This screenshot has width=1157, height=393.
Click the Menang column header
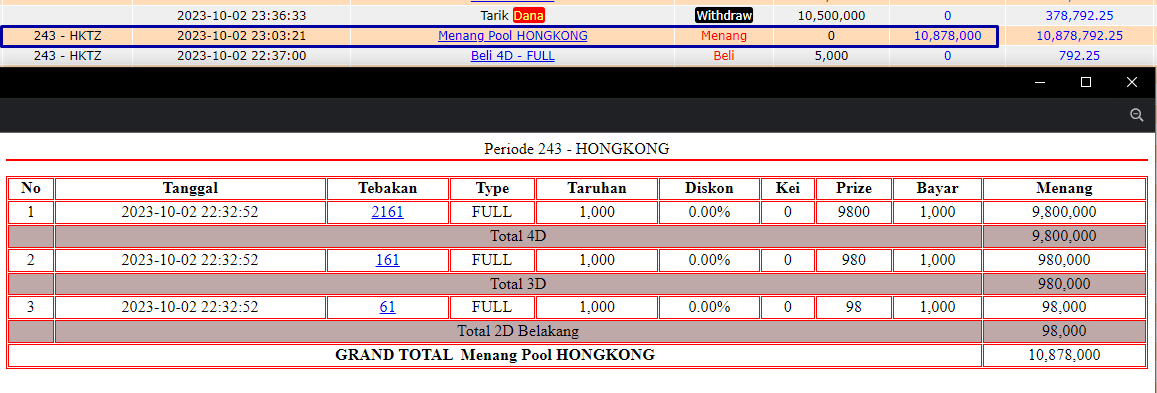pyautogui.click(x=1065, y=189)
